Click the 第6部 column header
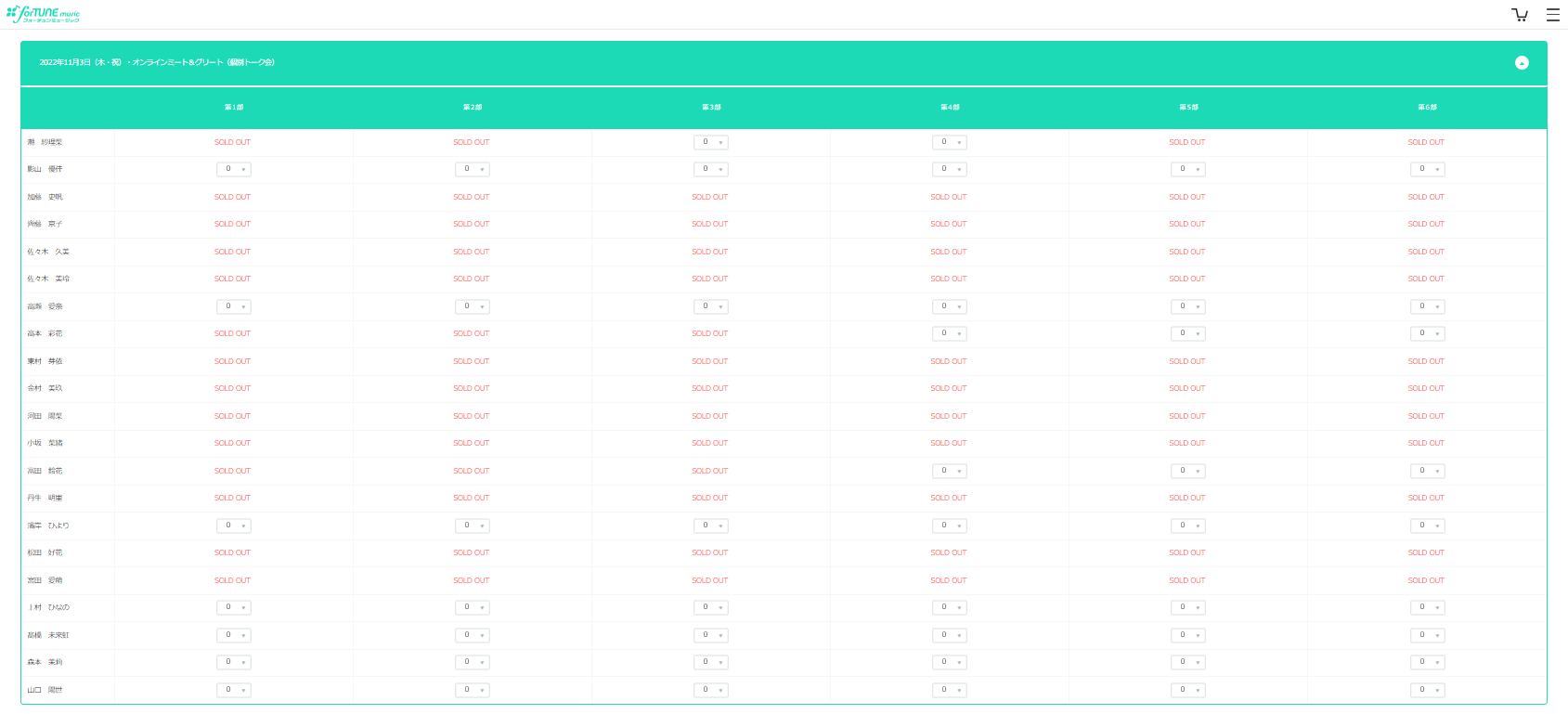Viewport: 1568px width, 714px height. tap(1427, 108)
